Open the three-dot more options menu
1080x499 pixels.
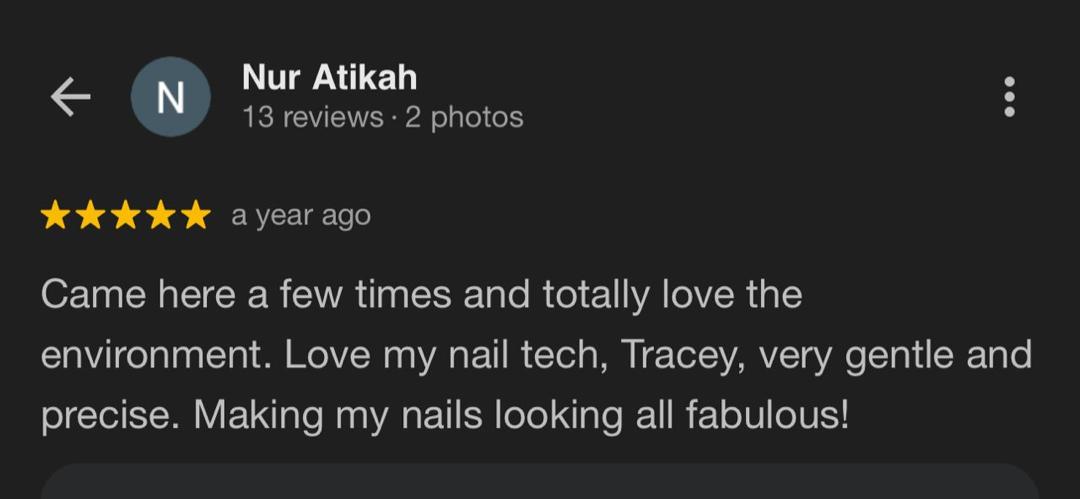[x=1009, y=97]
